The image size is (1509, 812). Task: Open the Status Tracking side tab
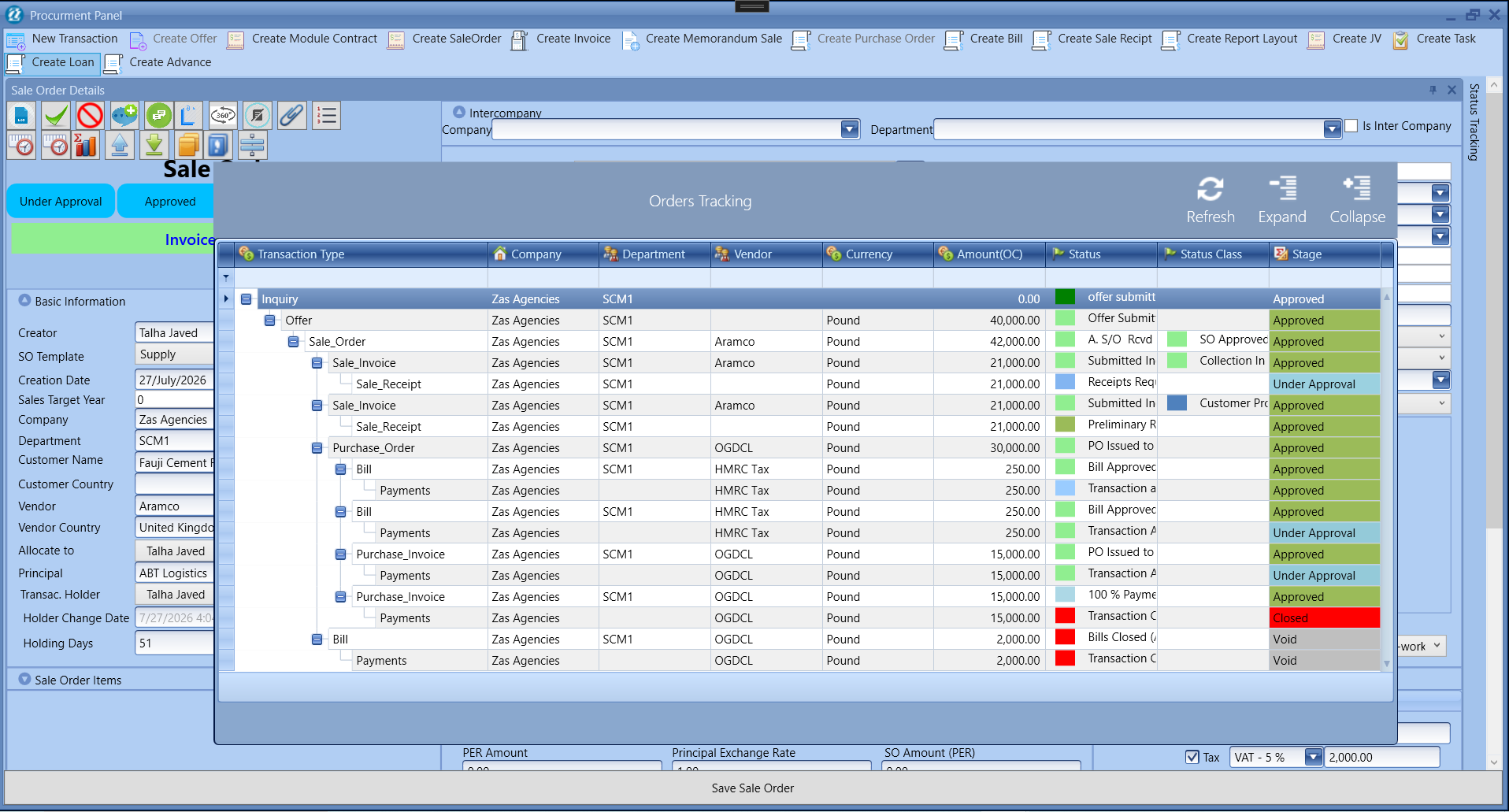(1474, 122)
